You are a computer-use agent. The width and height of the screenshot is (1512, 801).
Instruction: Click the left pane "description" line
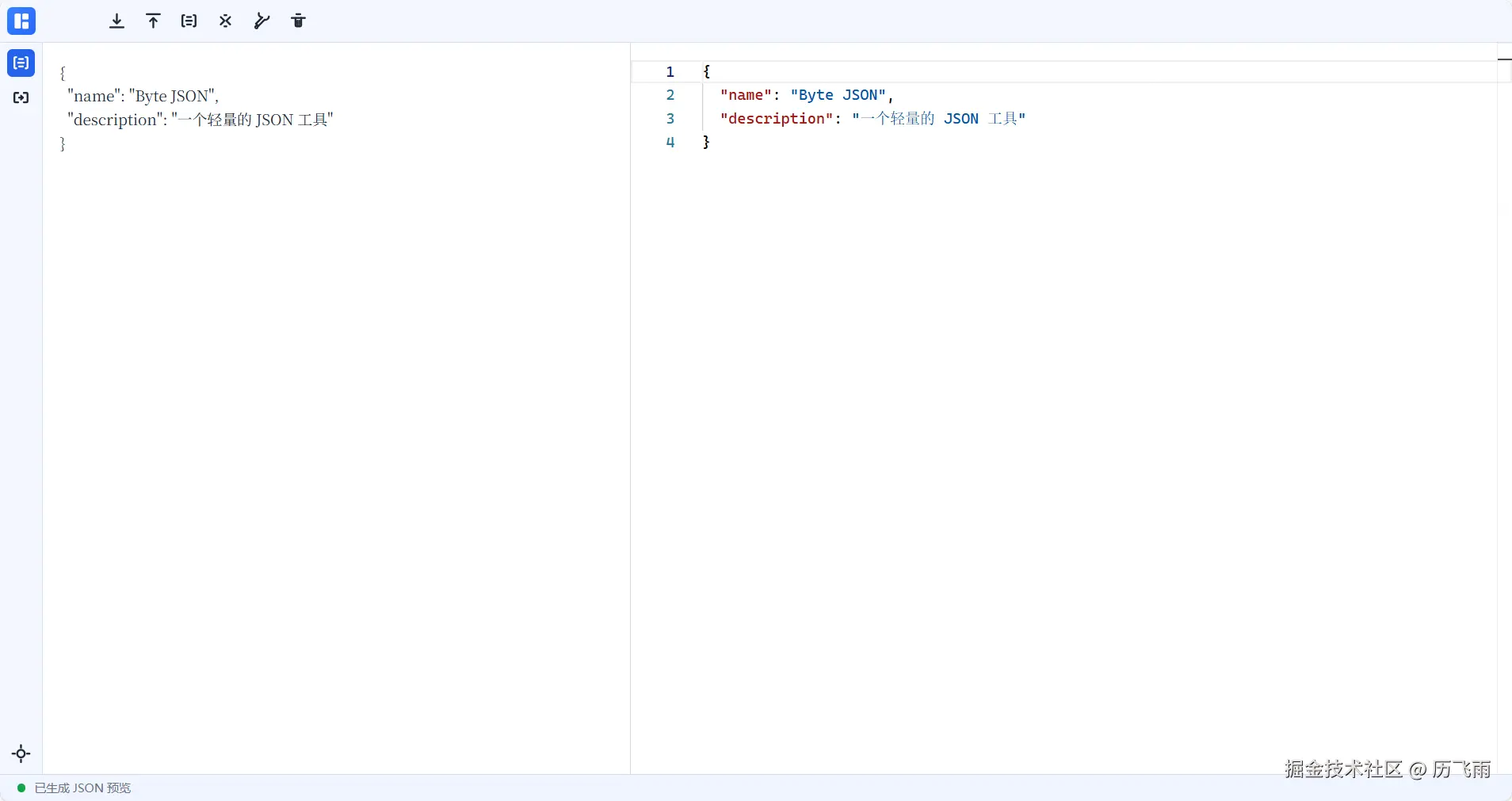[x=200, y=120]
